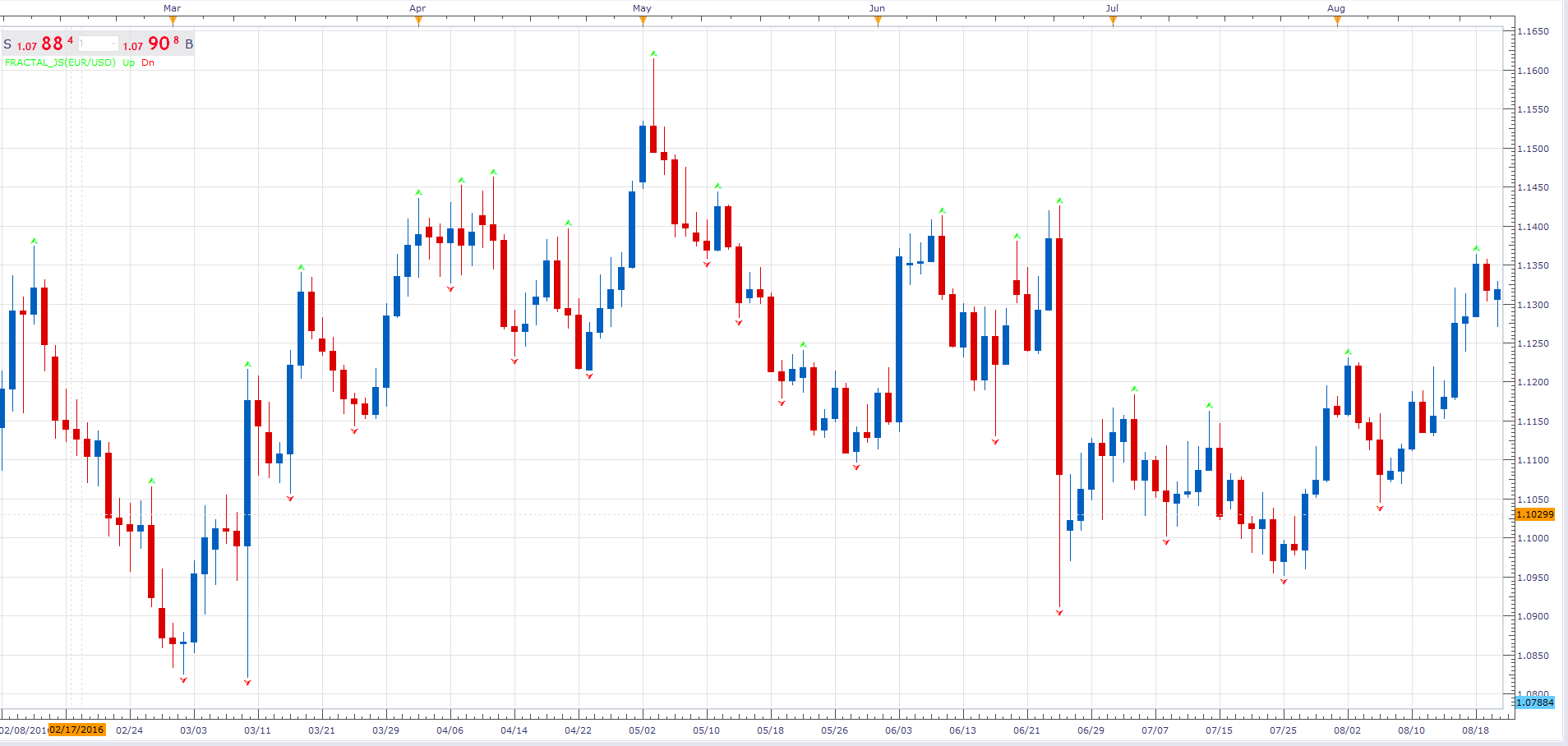Select the FRACTAL_JS(EUR/USD) indicator label
The image size is (1568, 746).
pyautogui.click(x=60, y=62)
